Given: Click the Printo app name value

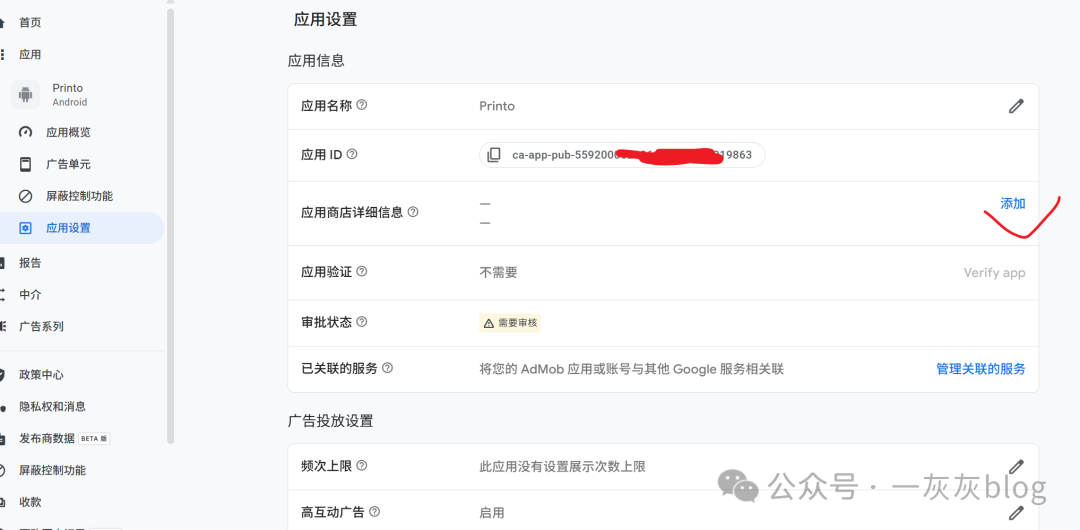Looking at the screenshot, I should click(497, 106).
